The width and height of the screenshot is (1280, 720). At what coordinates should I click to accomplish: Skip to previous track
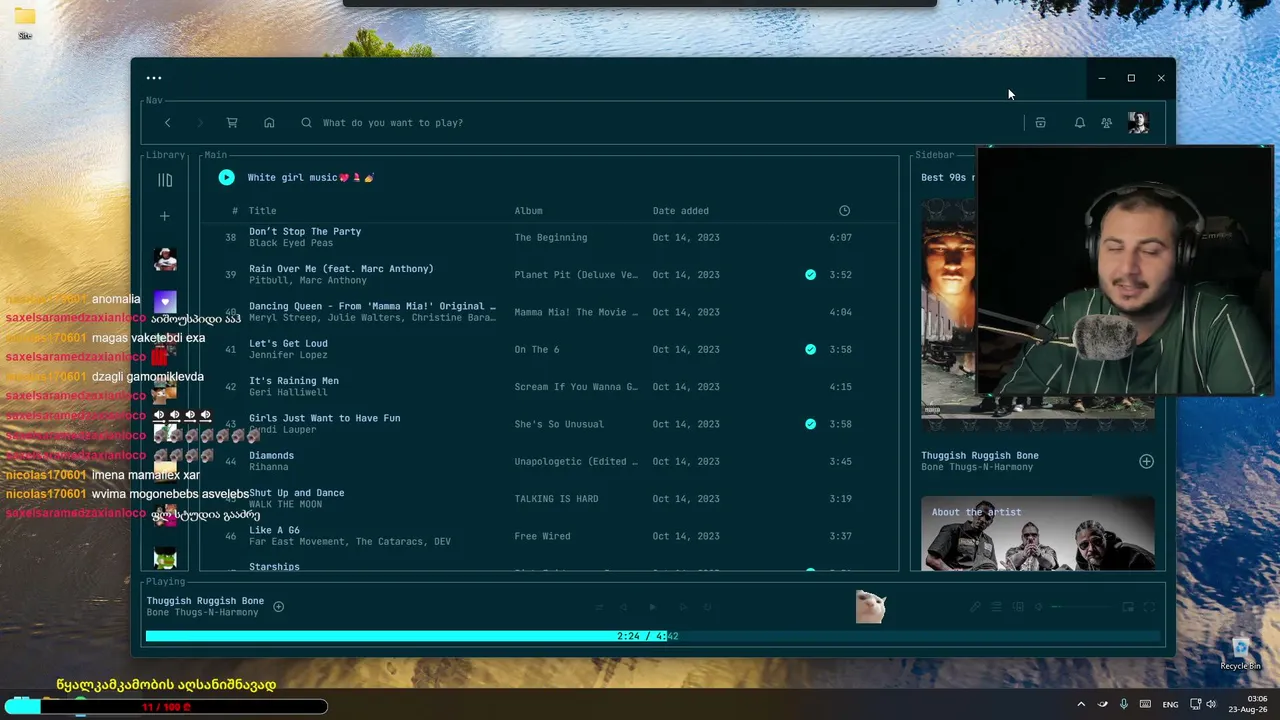tap(624, 607)
